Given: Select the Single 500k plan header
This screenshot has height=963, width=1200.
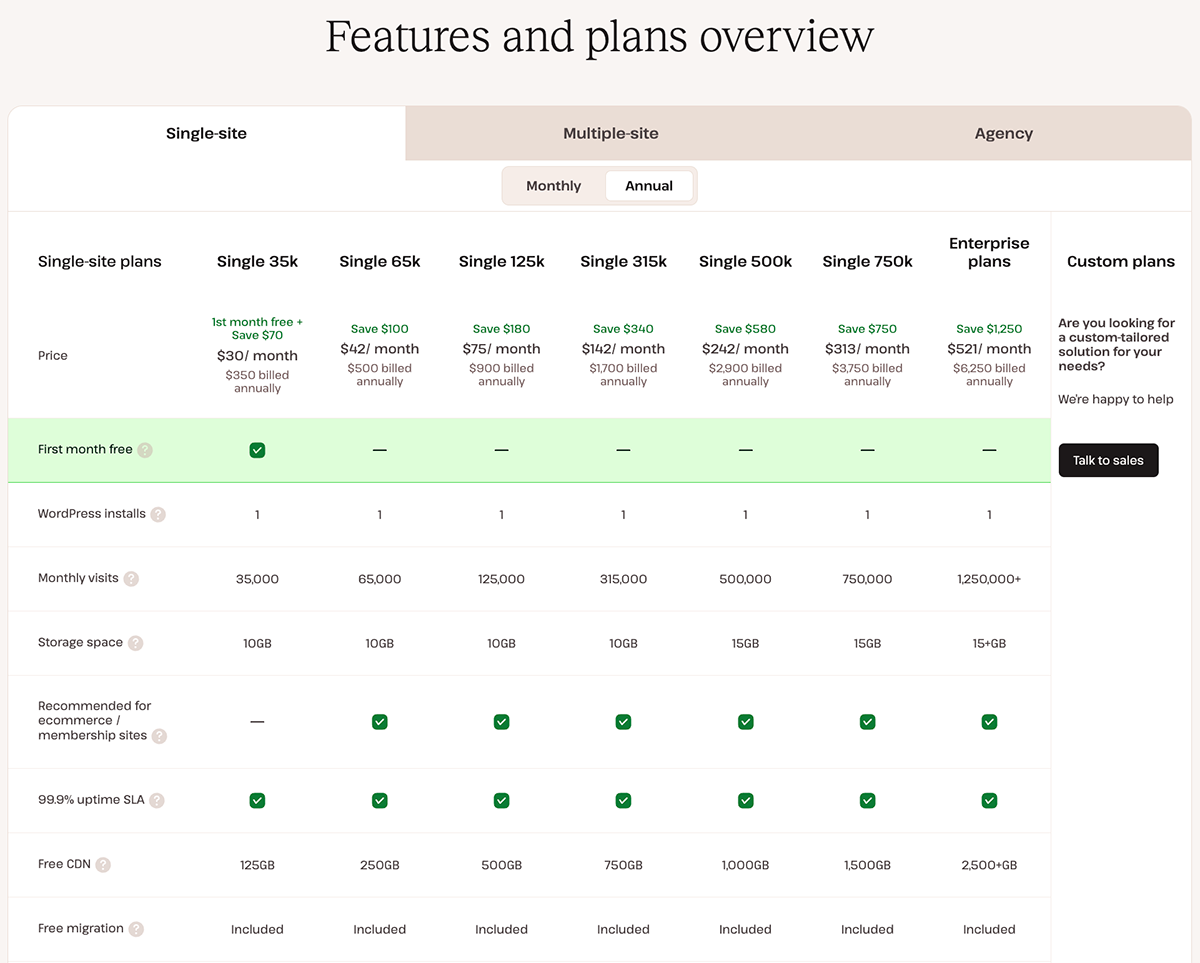Looking at the screenshot, I should click(x=745, y=262).
